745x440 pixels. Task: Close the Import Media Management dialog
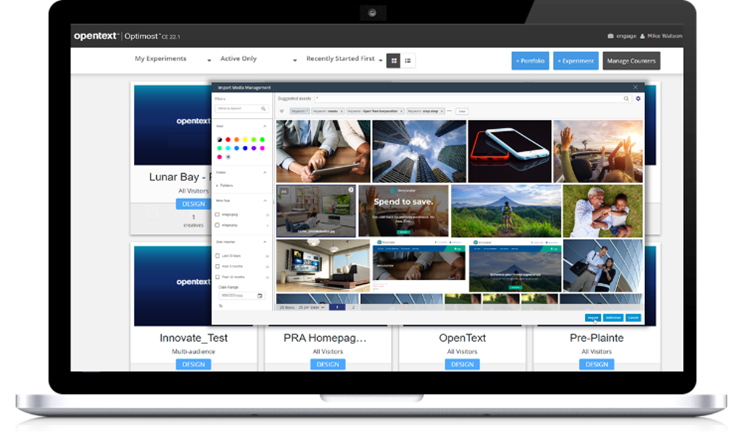click(635, 87)
